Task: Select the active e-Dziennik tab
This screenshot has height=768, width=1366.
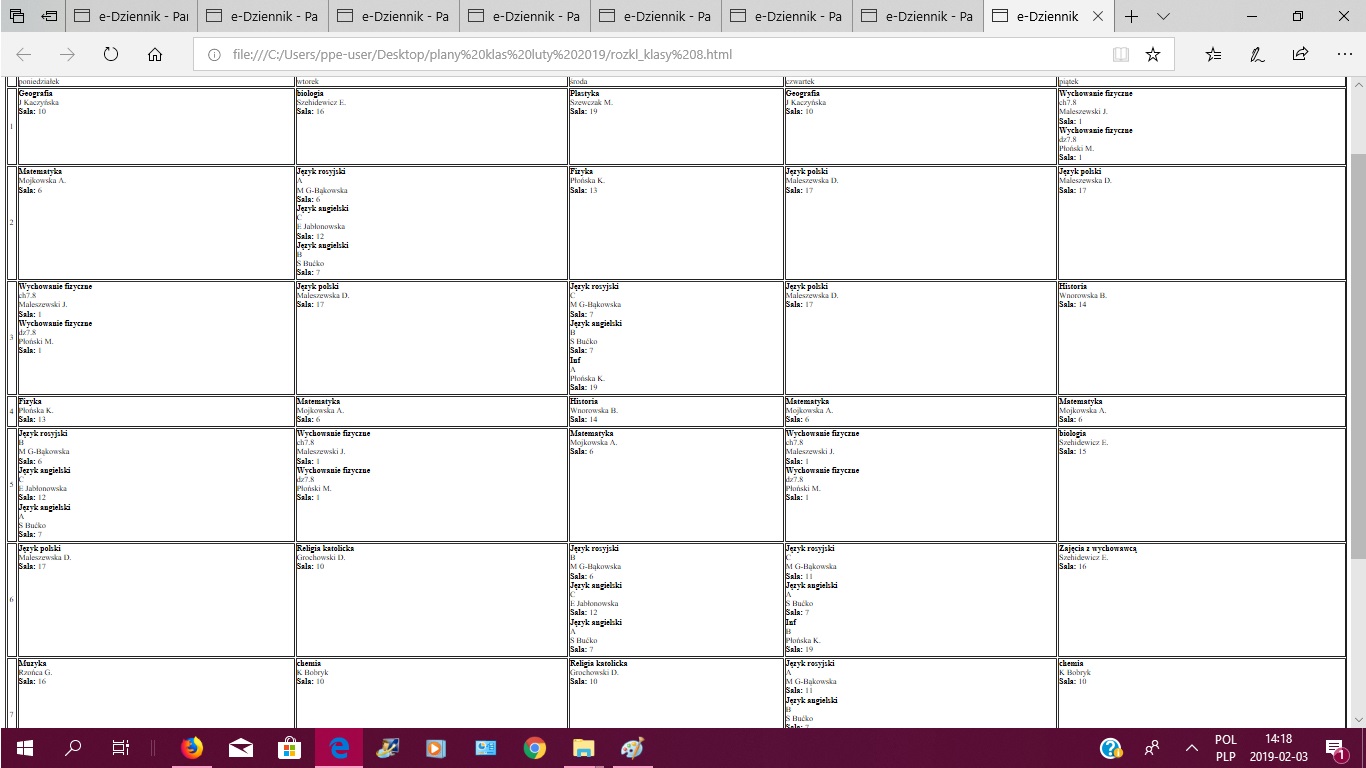Action: click(x=1045, y=17)
